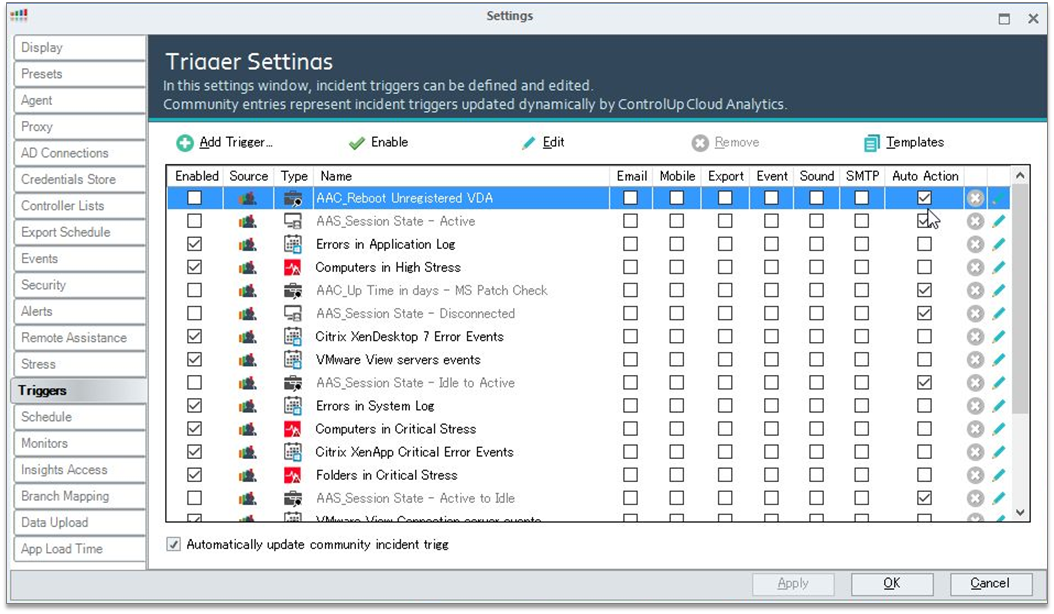Click the OK button
This screenshot has width=1054, height=614.
(x=892, y=583)
